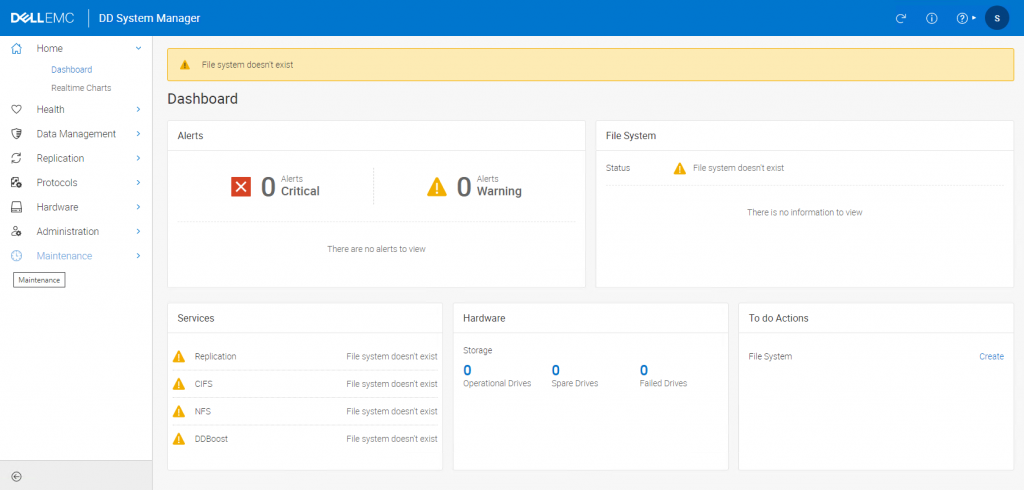Viewport: 1024px width, 490px height.
Task: Click the refresh icon in top bar
Action: pos(901,18)
